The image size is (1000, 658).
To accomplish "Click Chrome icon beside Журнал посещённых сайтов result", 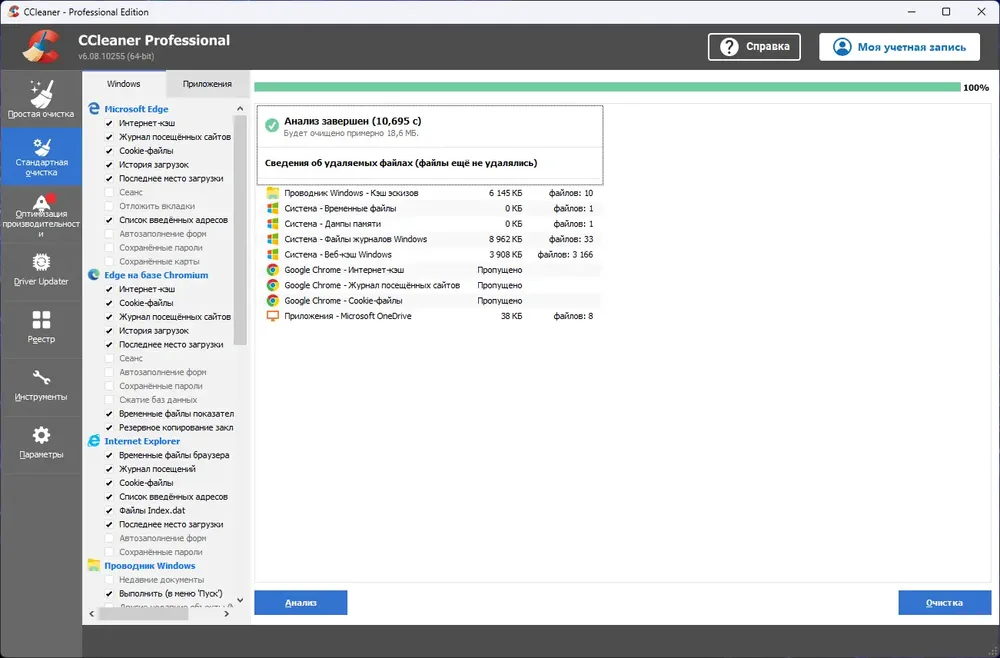I will 272,285.
